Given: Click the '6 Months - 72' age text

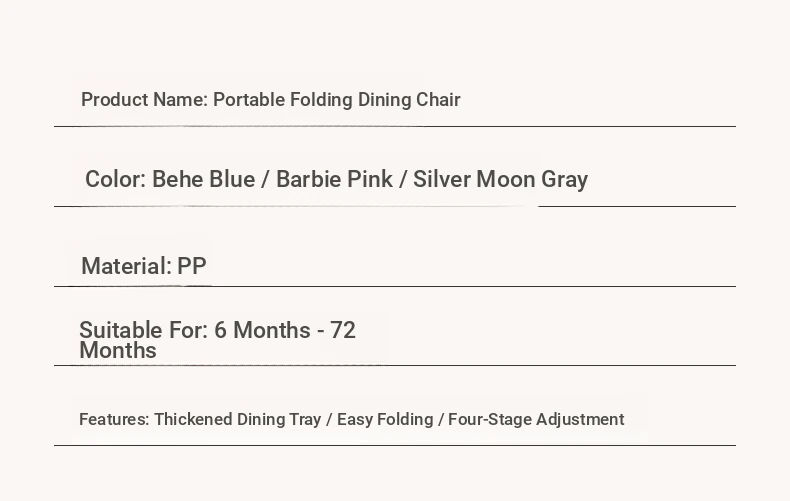Looking at the screenshot, I should tap(285, 331).
